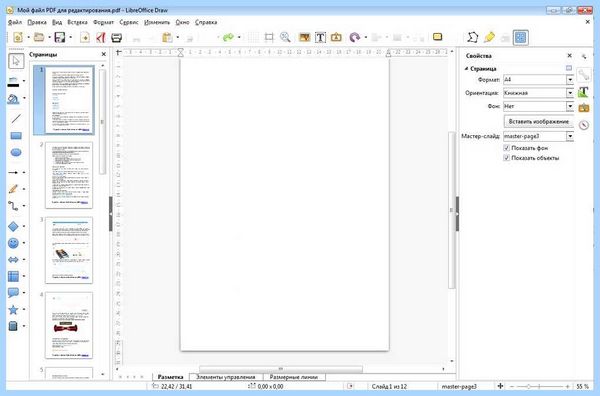600x396 pixels.
Task: Click the Line Color black swatch tool
Action: pos(13,81)
